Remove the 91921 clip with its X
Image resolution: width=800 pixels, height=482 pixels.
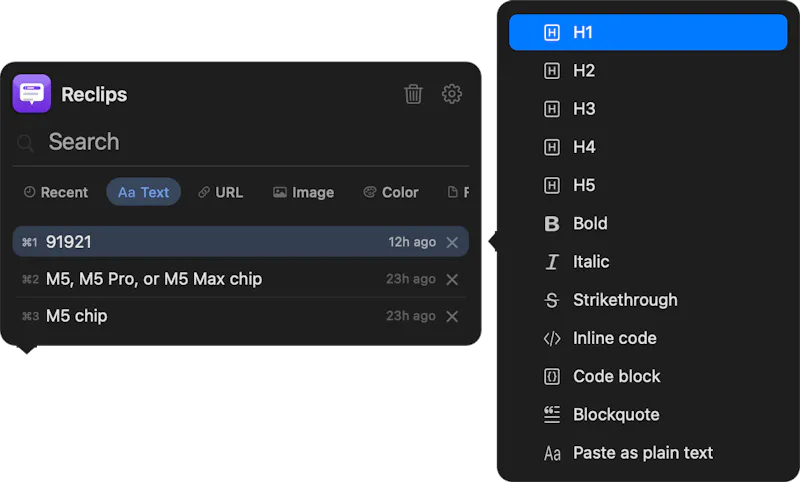click(452, 242)
